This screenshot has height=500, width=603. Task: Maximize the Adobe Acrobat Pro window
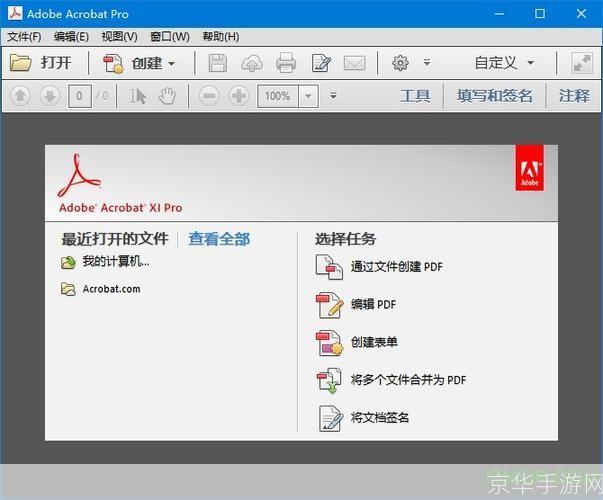[540, 14]
